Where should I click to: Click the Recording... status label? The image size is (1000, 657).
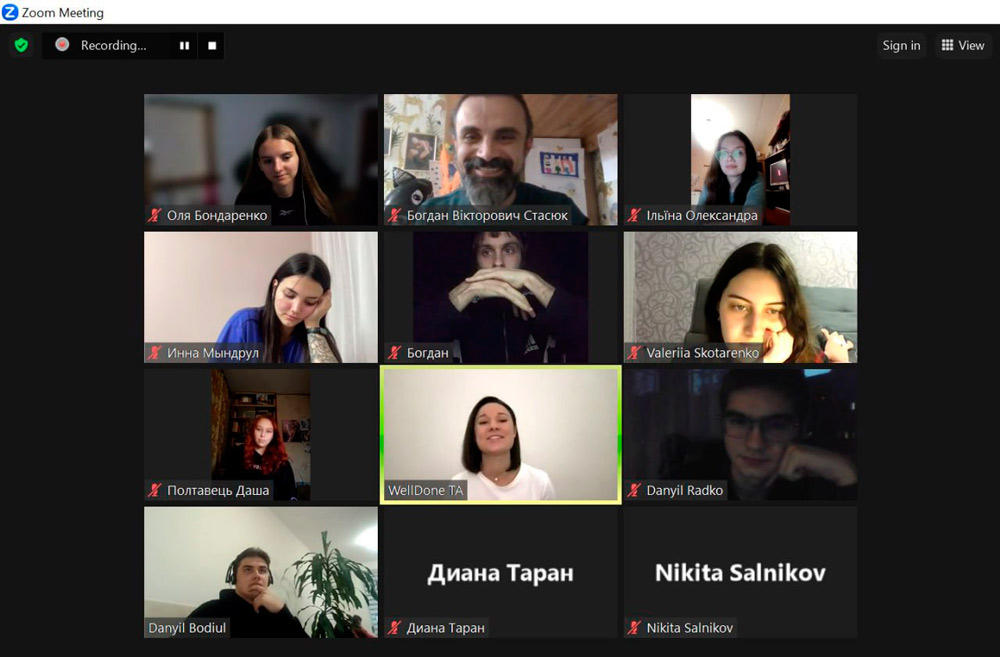tap(114, 45)
